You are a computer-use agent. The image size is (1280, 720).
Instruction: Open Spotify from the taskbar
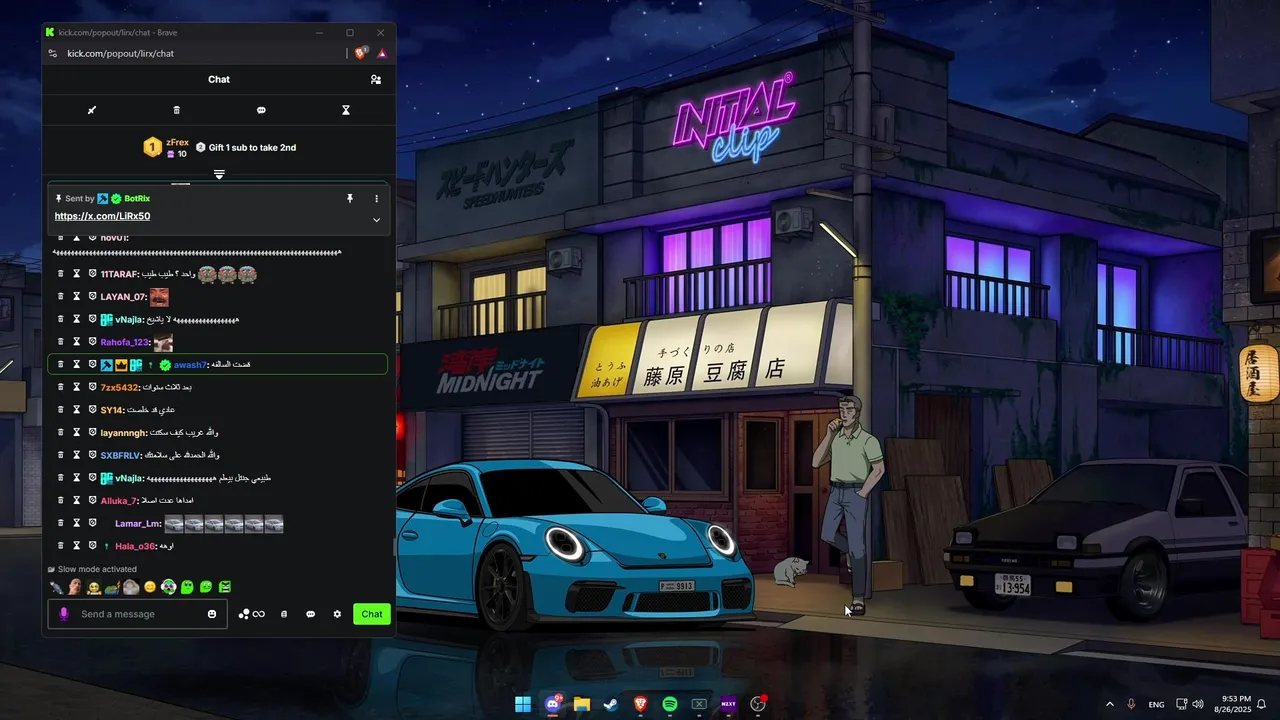[670, 704]
